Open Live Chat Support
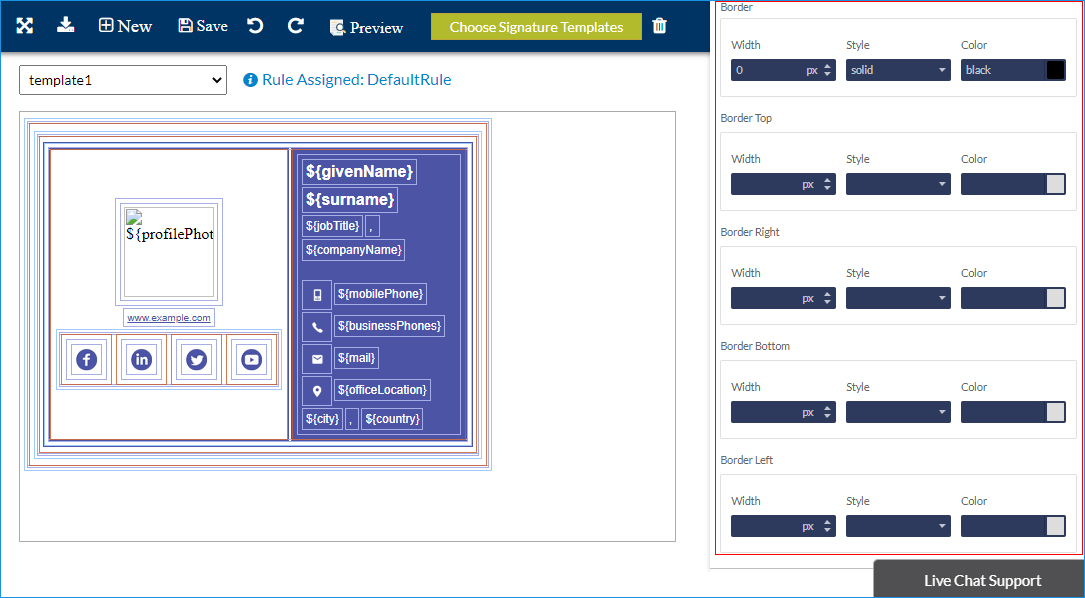 point(981,580)
